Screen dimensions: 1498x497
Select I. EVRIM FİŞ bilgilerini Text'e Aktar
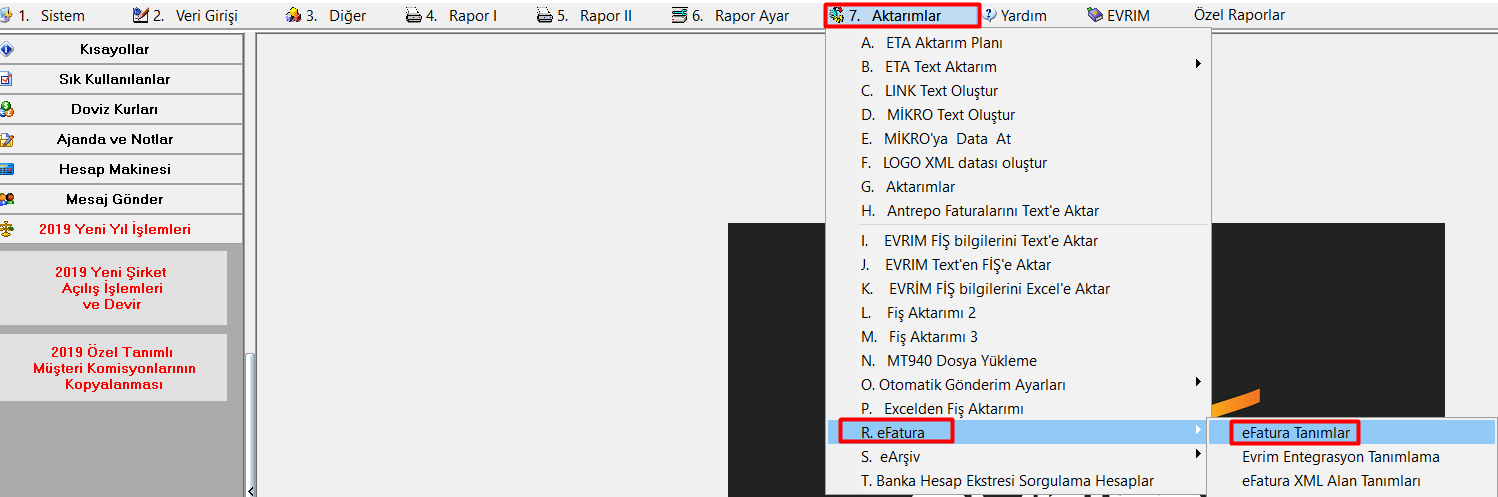[1018, 241]
